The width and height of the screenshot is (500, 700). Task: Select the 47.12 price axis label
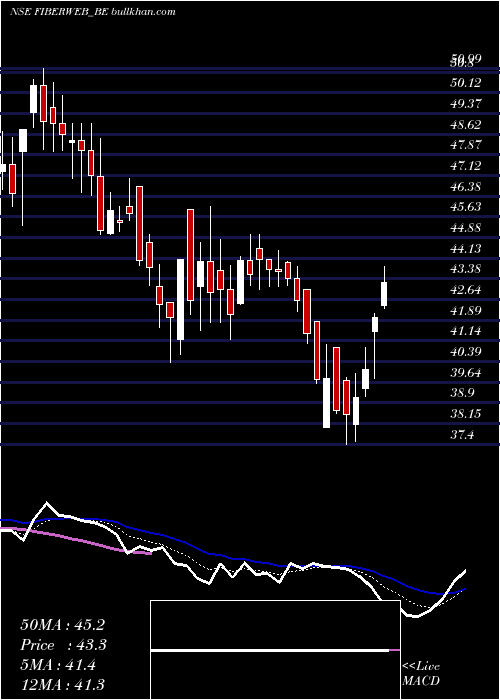(466, 166)
